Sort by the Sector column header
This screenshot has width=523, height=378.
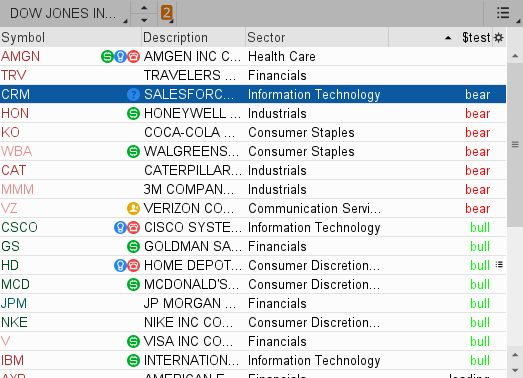click(x=266, y=37)
